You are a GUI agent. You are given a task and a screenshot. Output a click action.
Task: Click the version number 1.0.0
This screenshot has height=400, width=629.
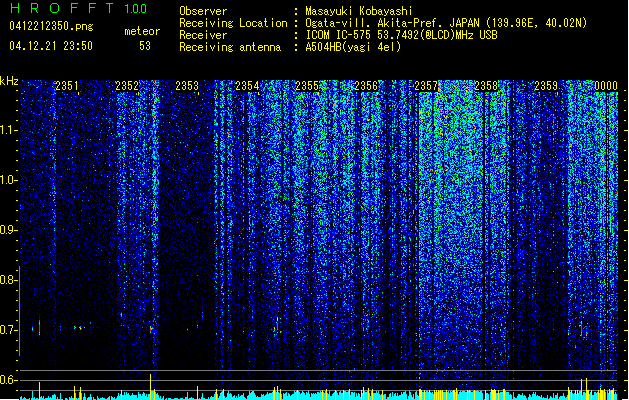click(135, 8)
